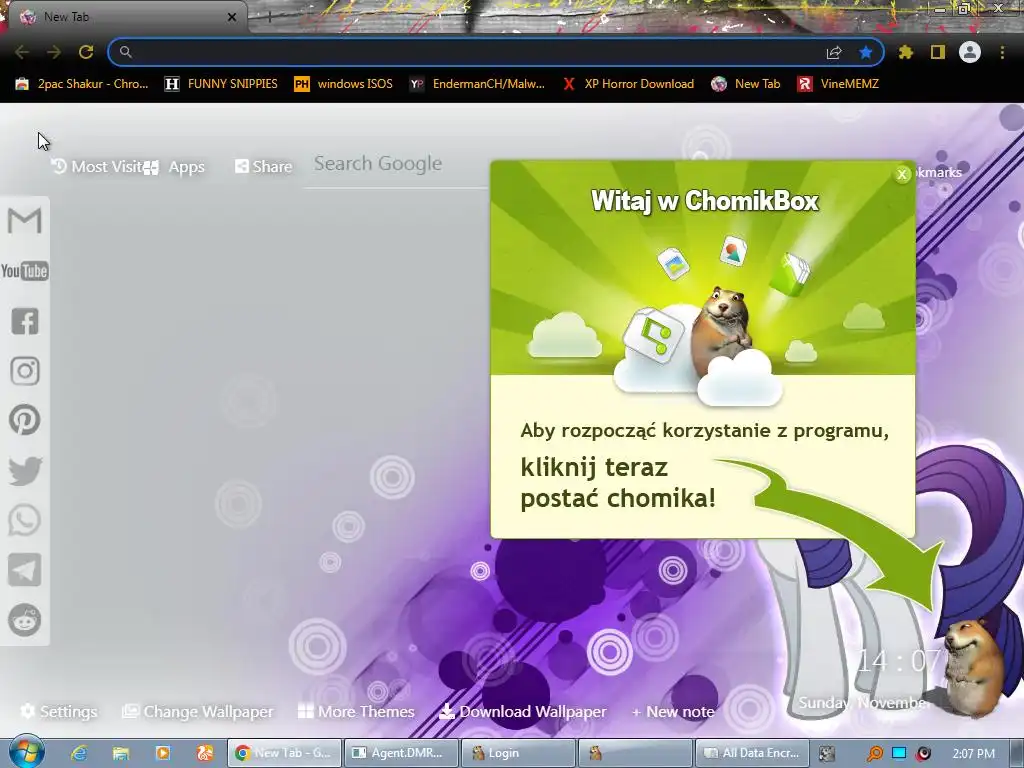Click Share on new tab page
Image resolution: width=1024 pixels, height=768 pixels.
pos(263,167)
